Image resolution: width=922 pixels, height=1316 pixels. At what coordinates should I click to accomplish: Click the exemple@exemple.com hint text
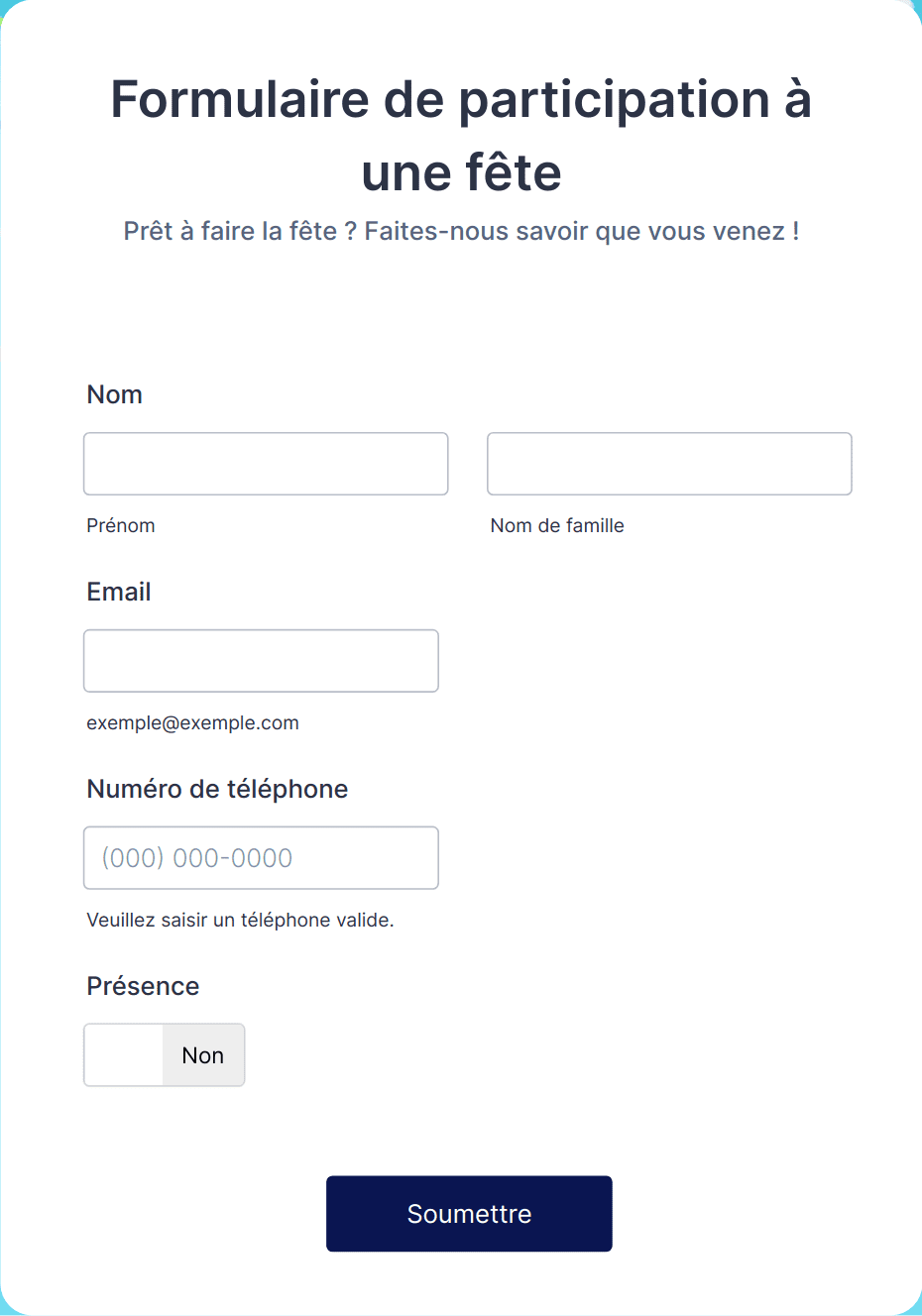coord(192,722)
